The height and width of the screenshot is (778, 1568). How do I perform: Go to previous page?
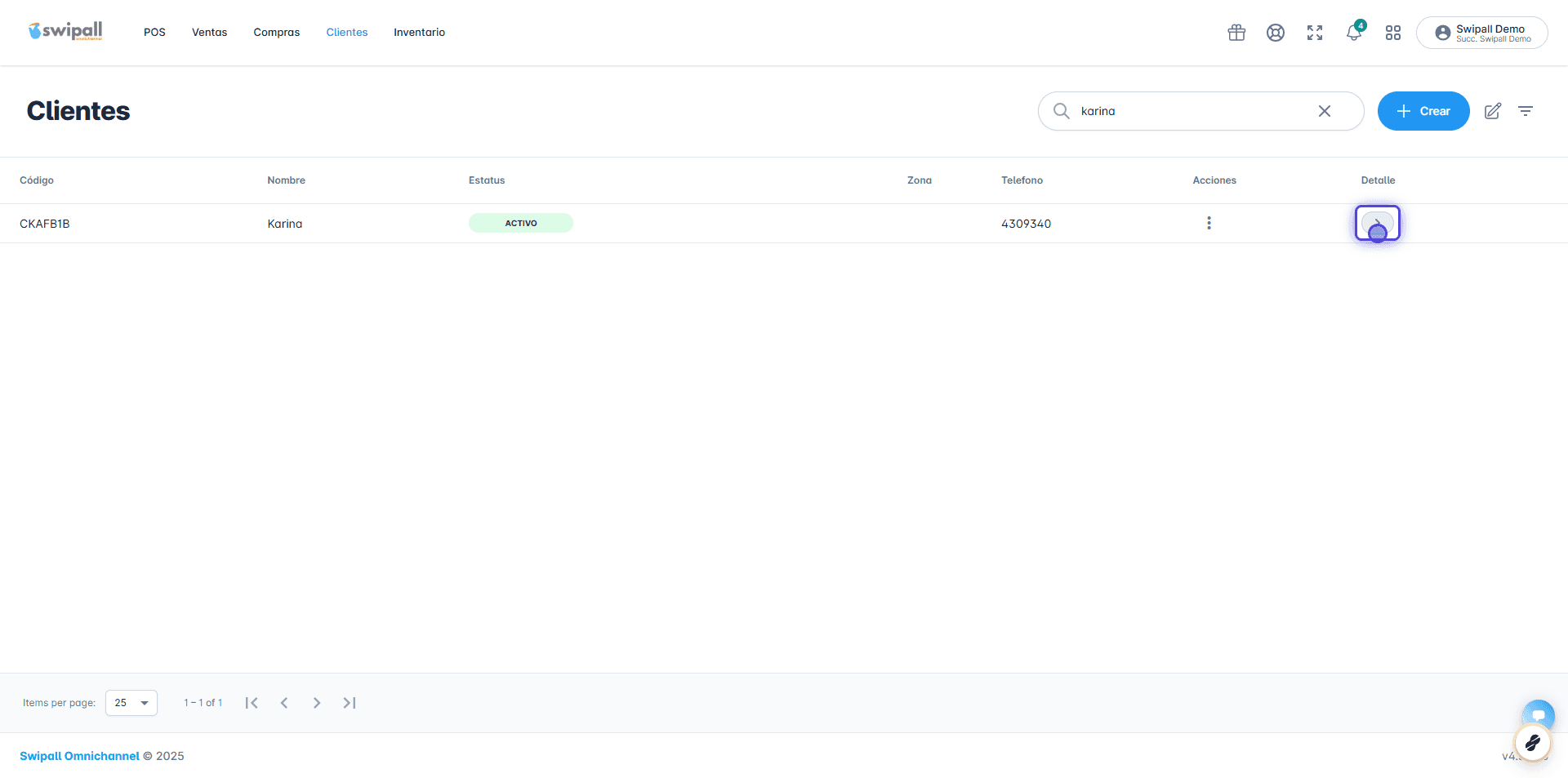pos(284,703)
